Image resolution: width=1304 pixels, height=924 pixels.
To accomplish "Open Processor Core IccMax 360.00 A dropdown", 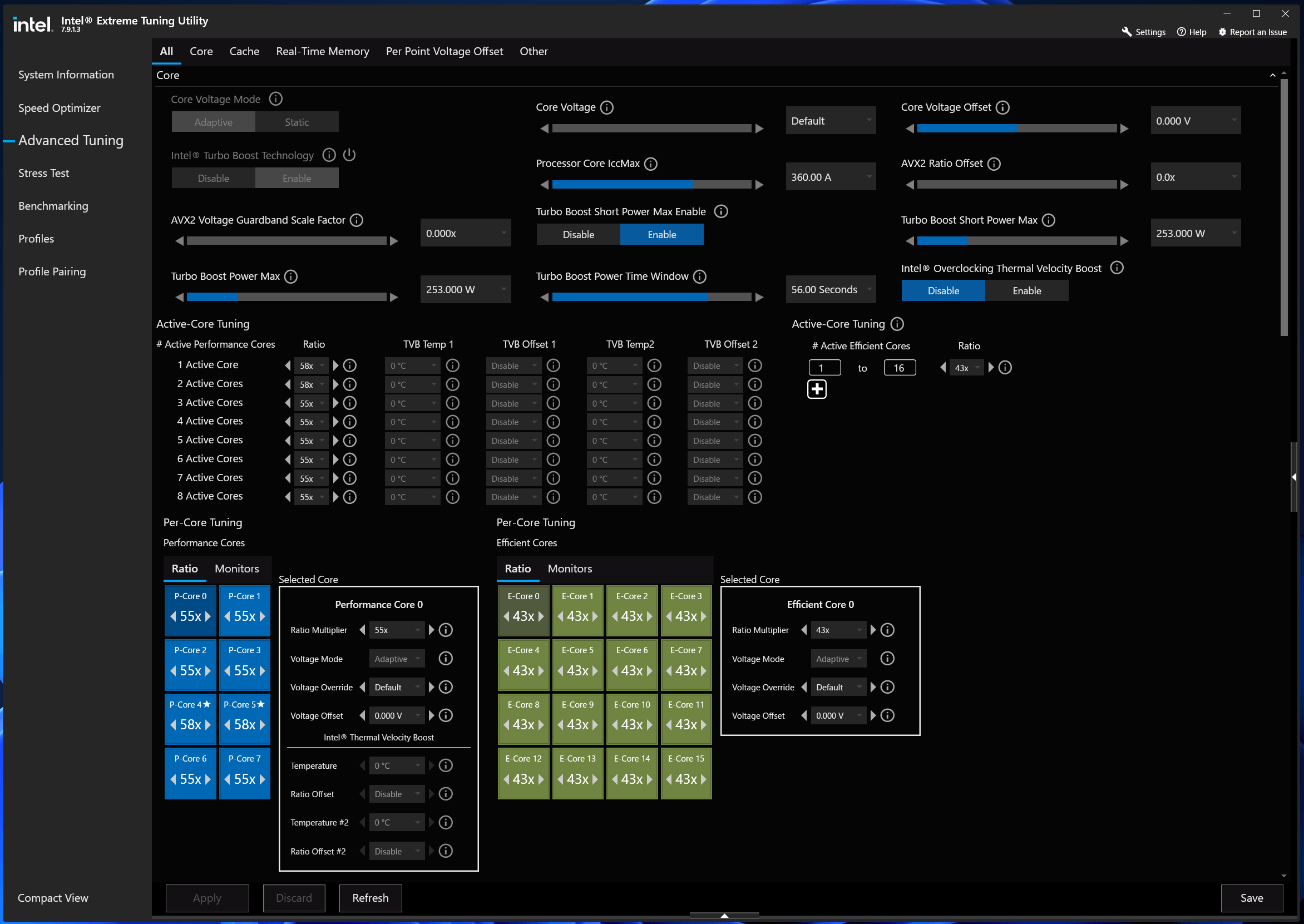I will (831, 177).
